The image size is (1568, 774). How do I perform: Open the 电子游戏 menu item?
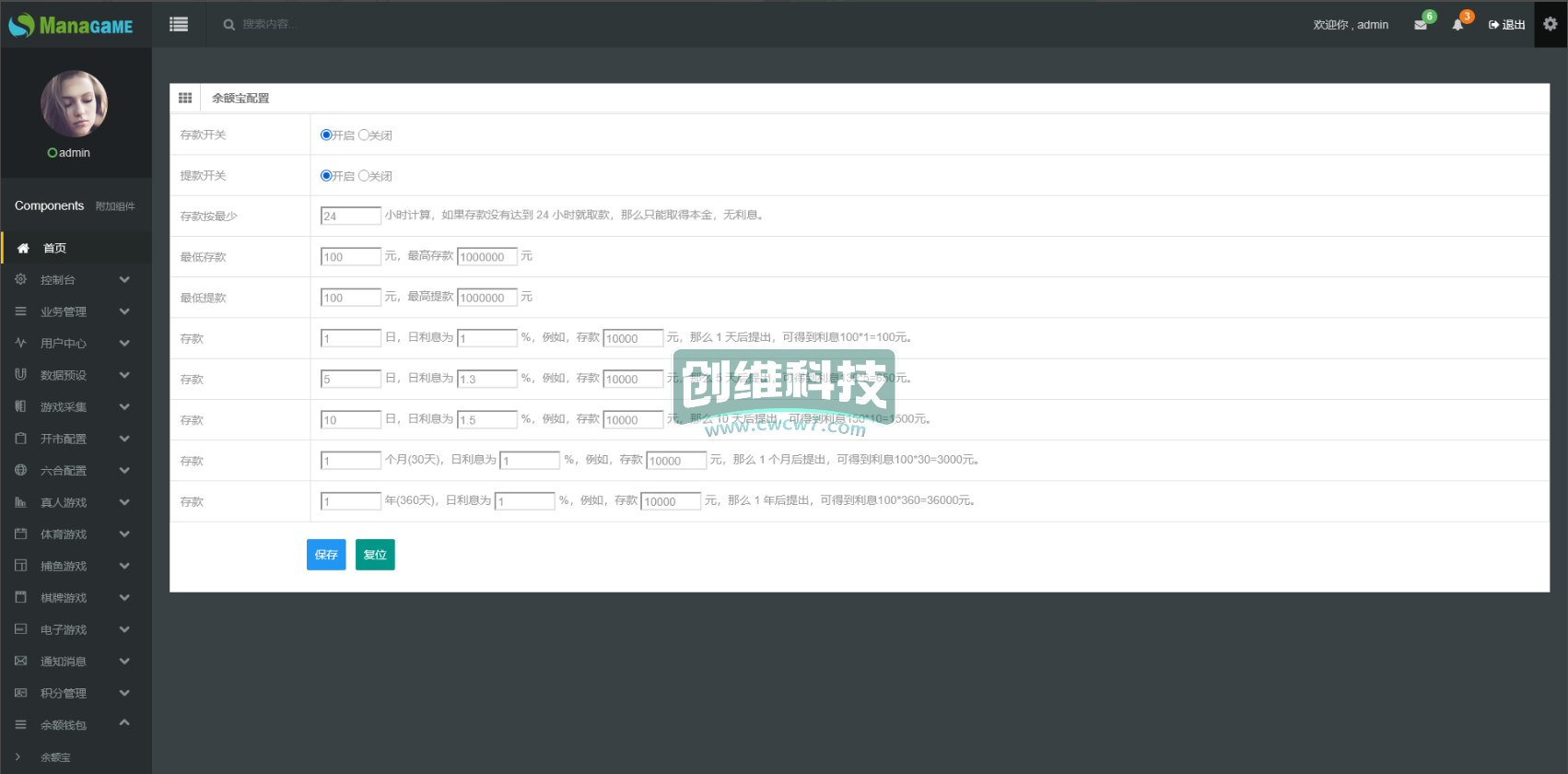click(x=76, y=629)
